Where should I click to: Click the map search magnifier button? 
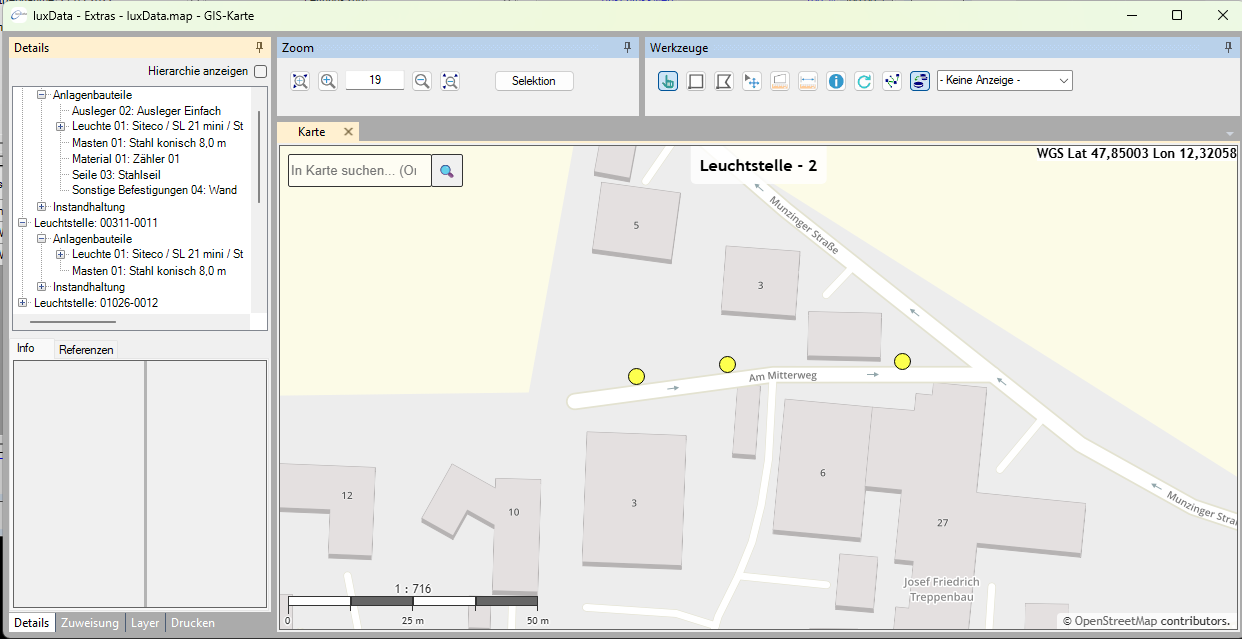[447, 171]
